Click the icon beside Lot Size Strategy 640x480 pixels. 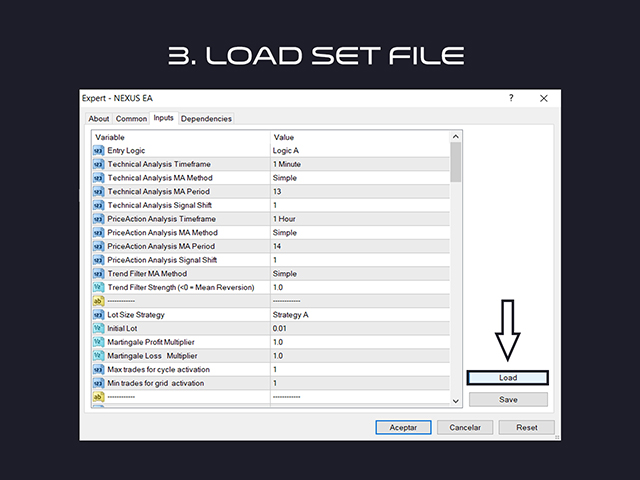(x=98, y=315)
